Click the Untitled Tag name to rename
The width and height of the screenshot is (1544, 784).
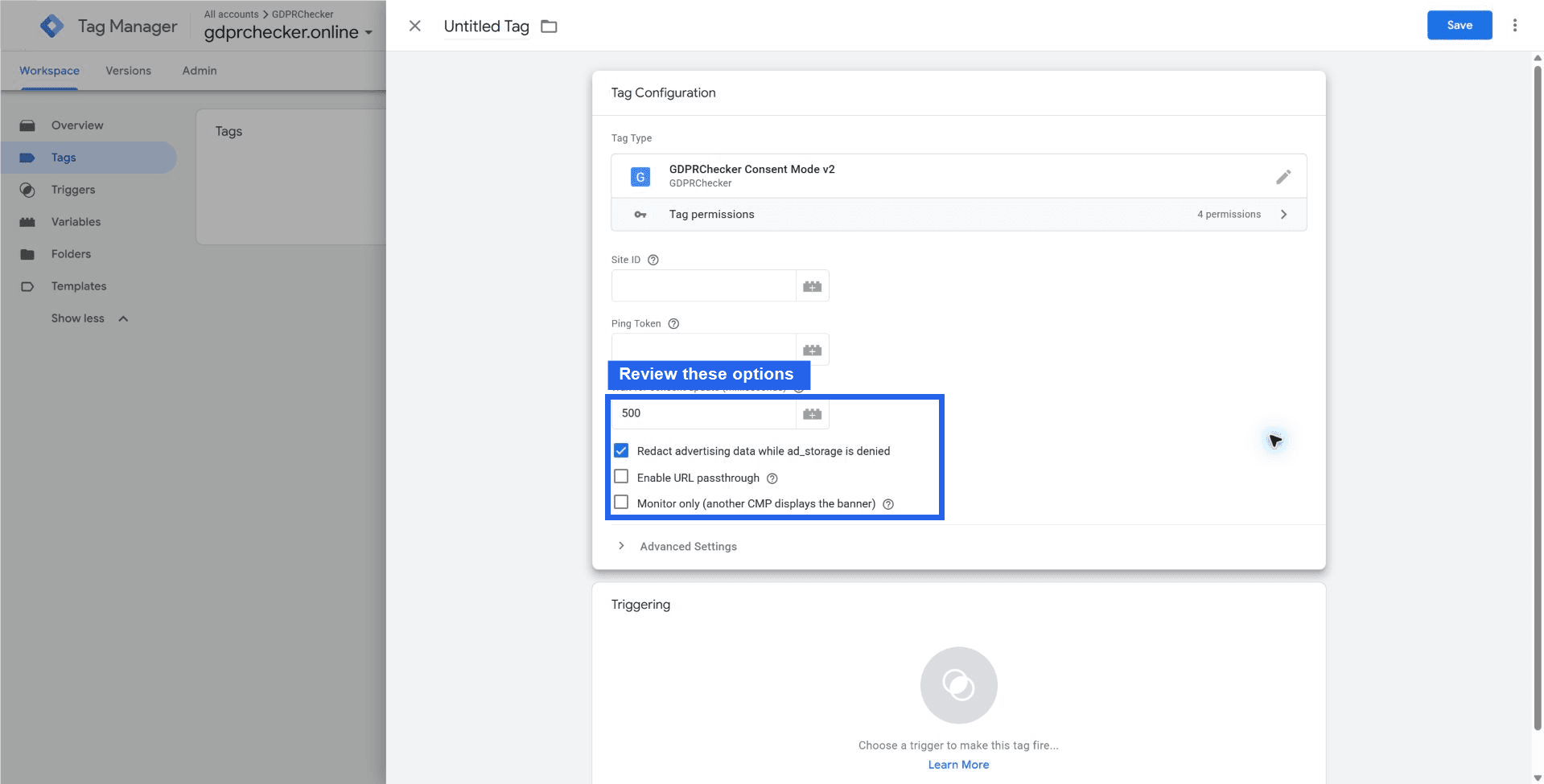point(487,27)
